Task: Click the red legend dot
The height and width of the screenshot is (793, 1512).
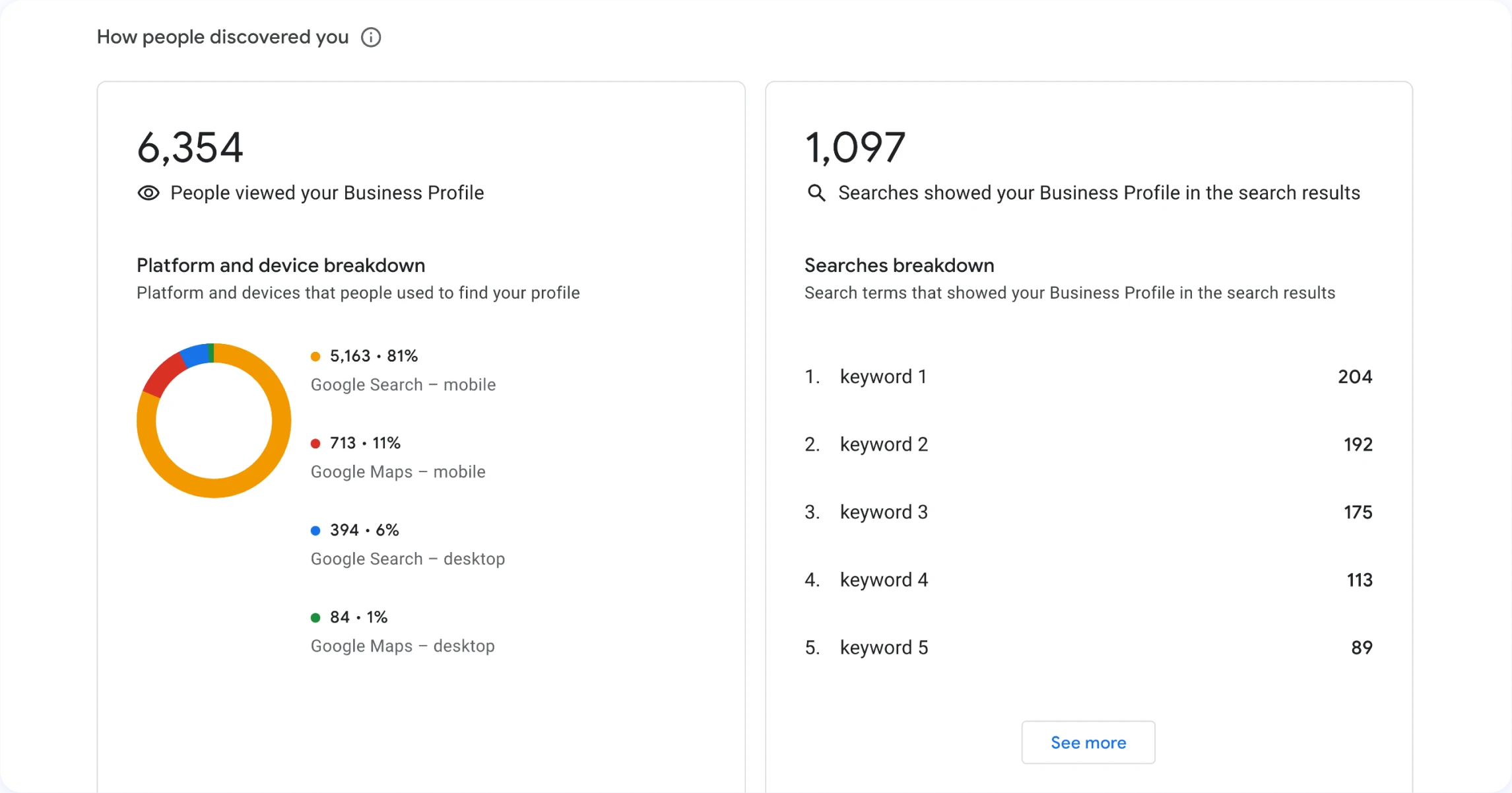Action: tap(315, 444)
